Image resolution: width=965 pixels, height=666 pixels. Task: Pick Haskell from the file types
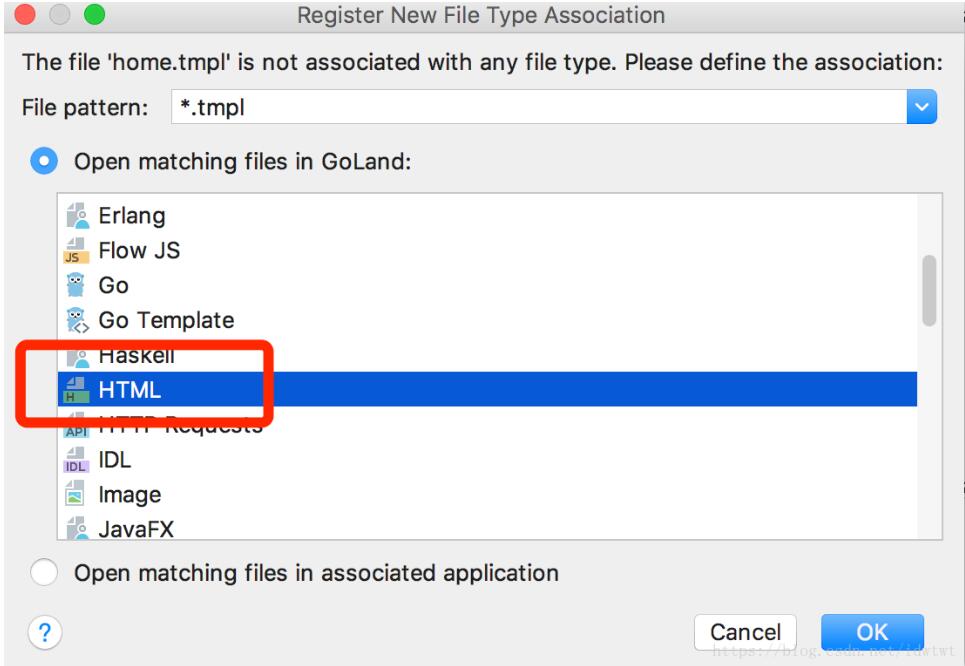[x=136, y=356]
